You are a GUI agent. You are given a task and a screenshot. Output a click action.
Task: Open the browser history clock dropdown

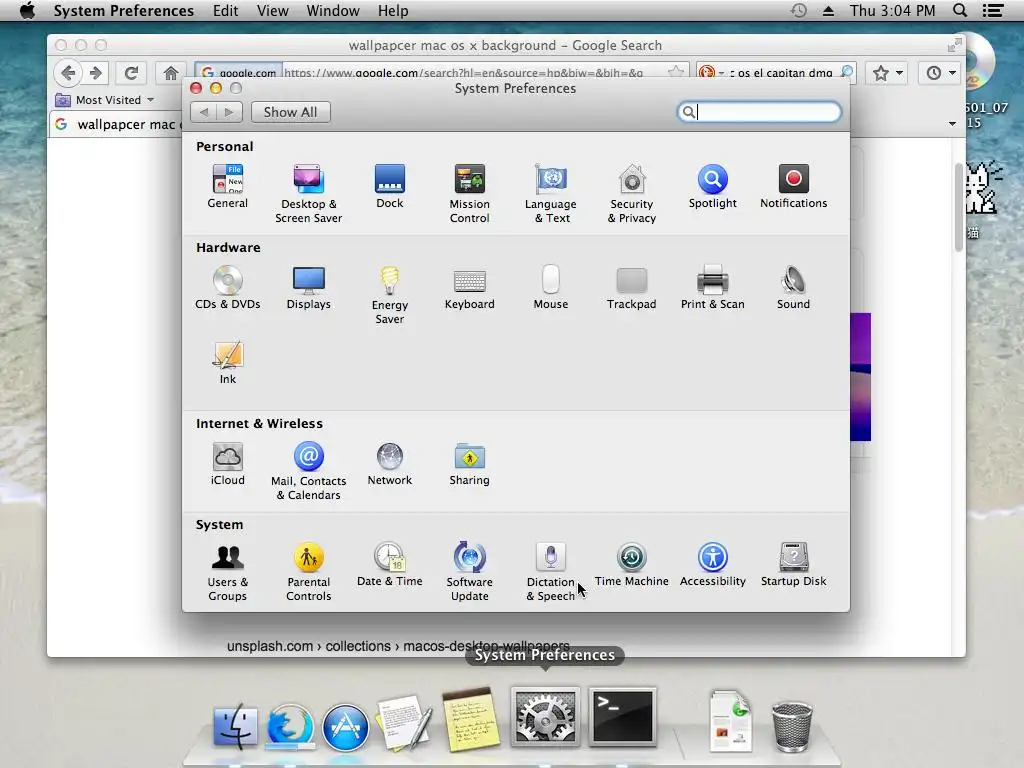[x=940, y=73]
